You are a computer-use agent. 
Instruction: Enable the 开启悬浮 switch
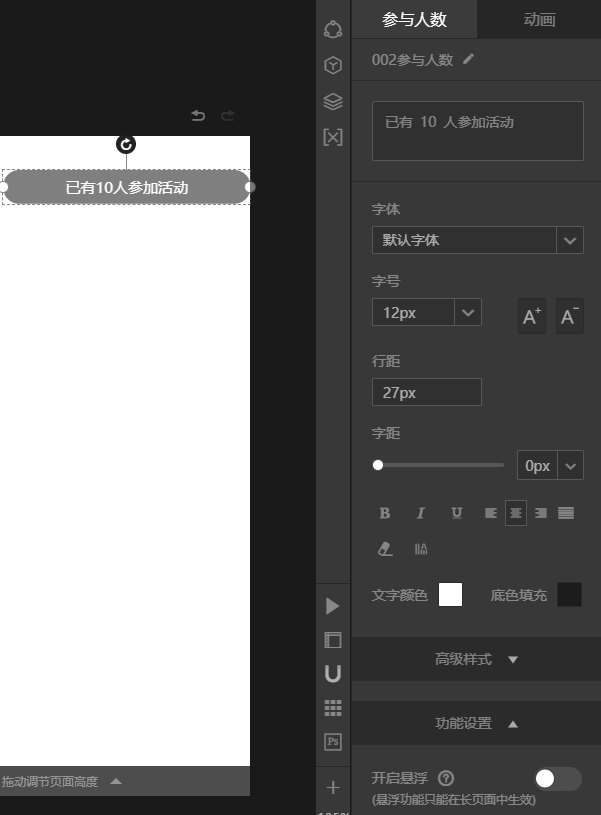point(558,779)
